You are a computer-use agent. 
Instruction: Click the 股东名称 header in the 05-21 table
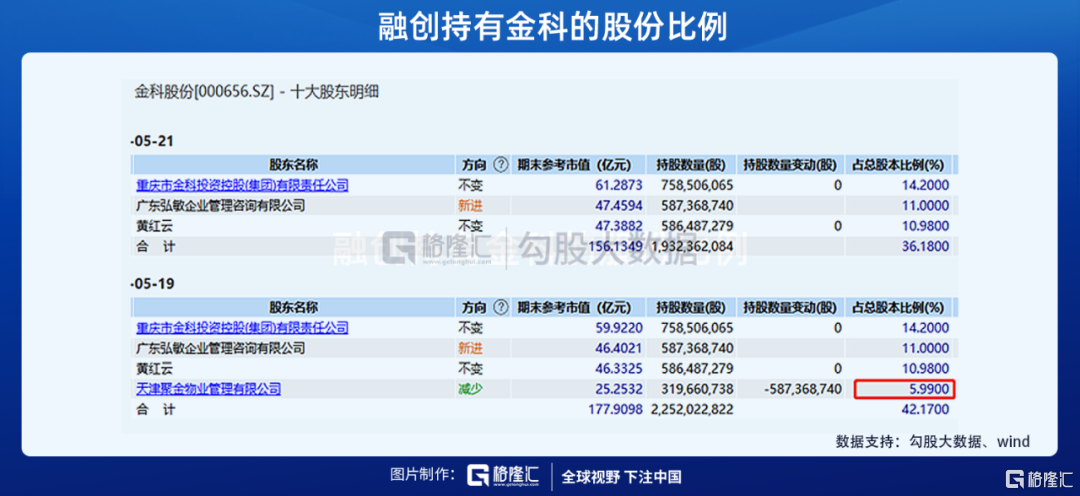click(x=294, y=165)
